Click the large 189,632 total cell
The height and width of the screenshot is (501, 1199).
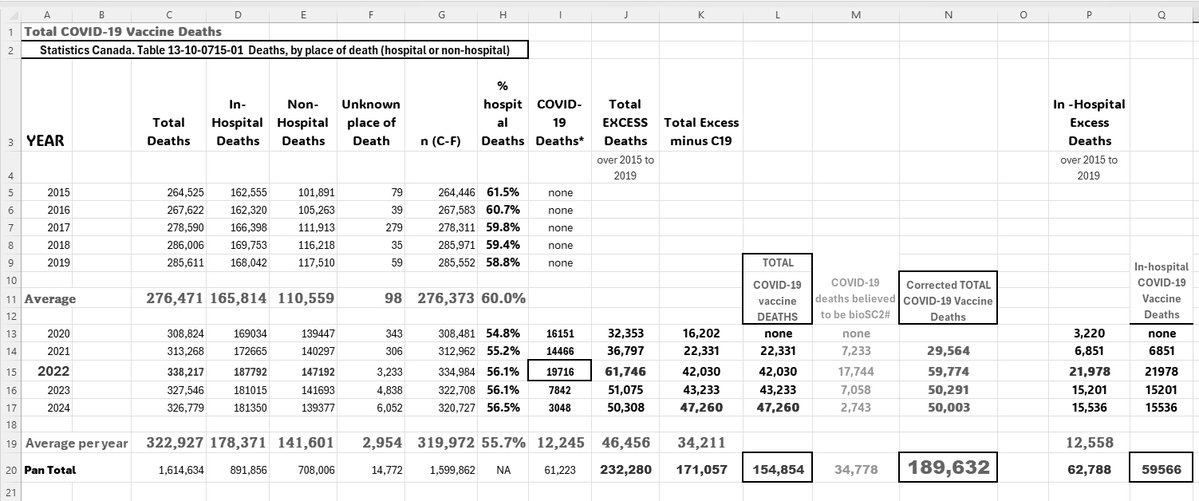948,469
